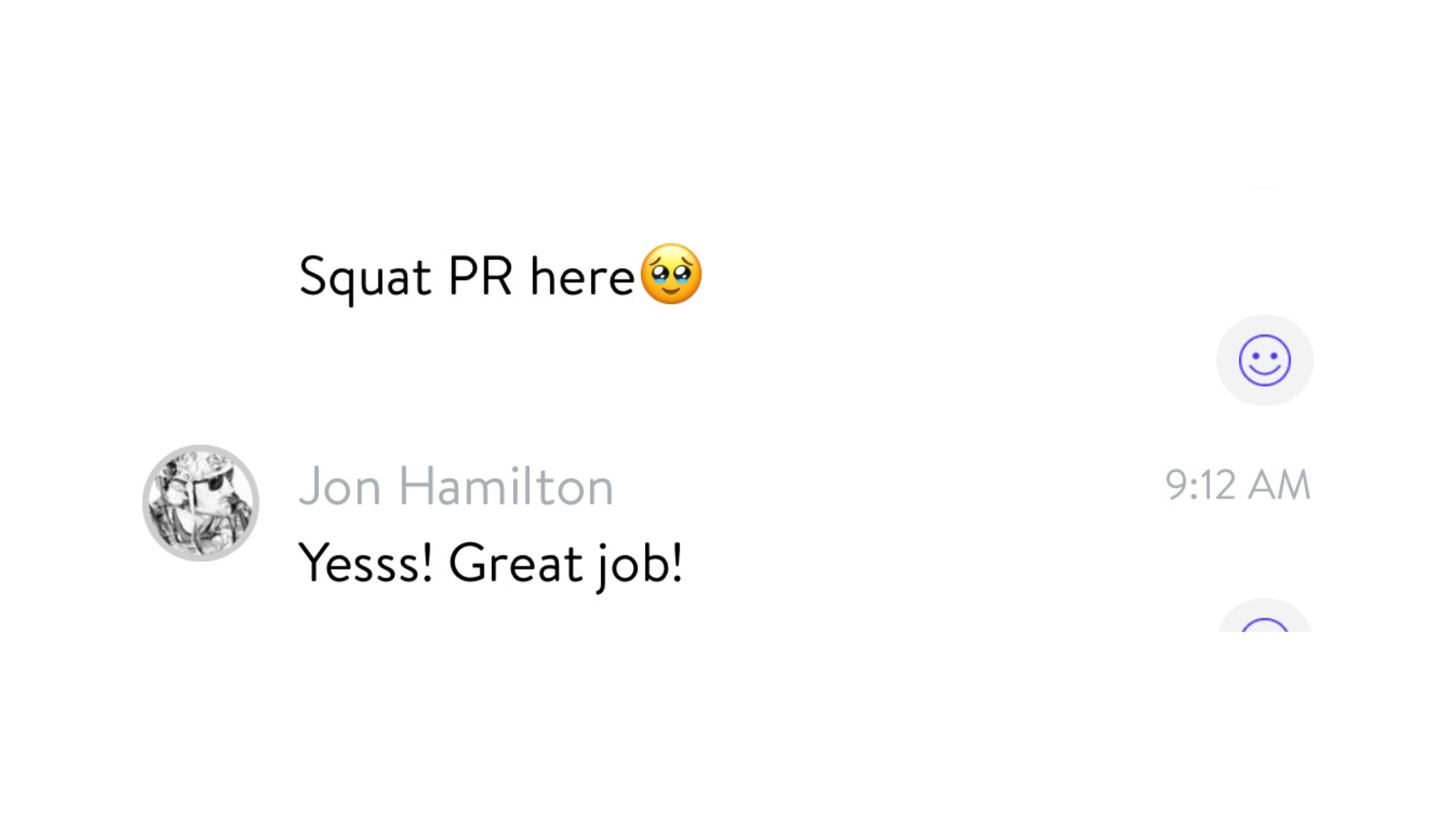Click the word "Squat" in the message
This screenshot has width=1456, height=819.
(365, 277)
